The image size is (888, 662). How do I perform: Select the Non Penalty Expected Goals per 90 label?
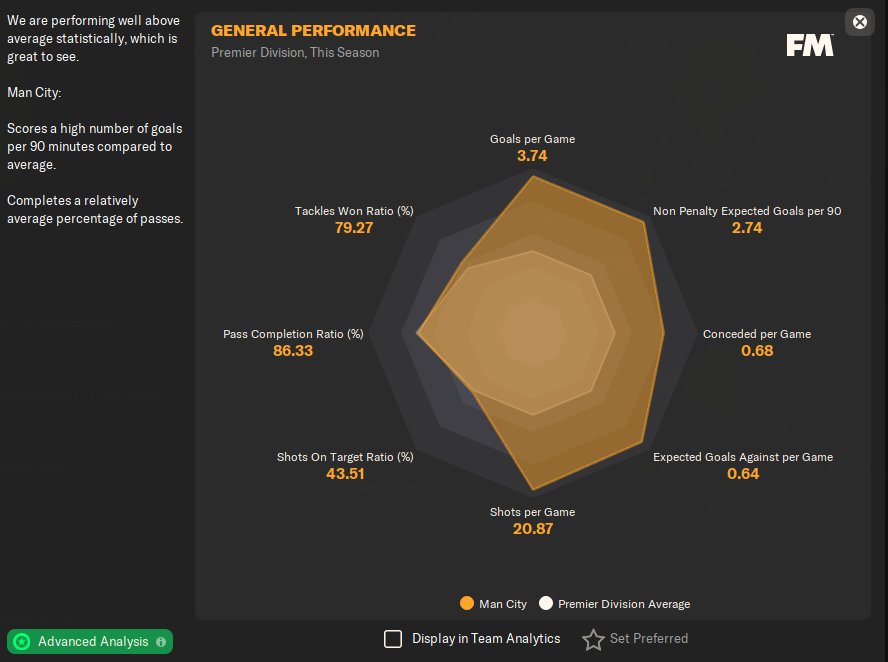pyautogui.click(x=747, y=211)
